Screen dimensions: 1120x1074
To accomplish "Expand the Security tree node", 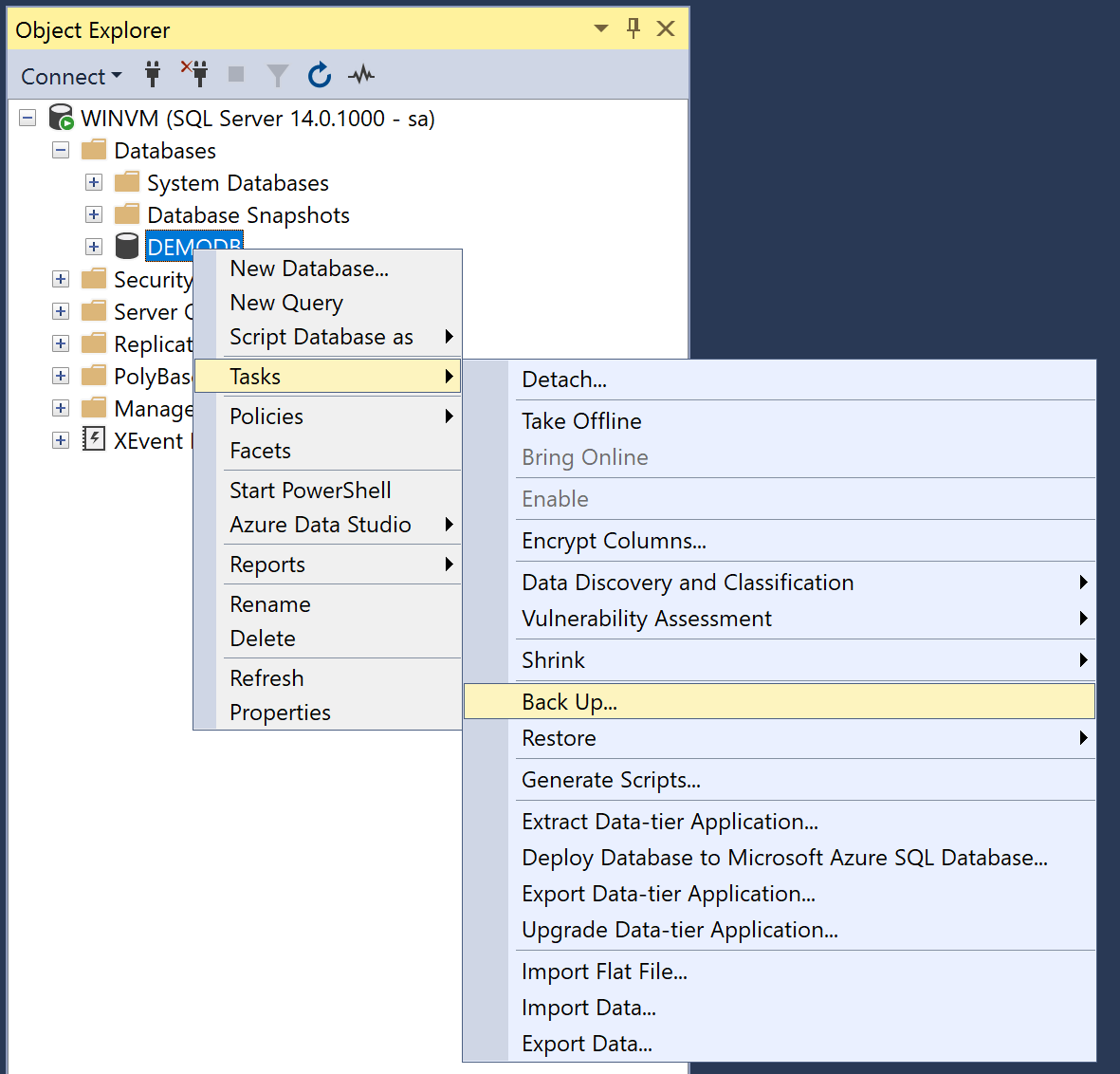I will 61,279.
